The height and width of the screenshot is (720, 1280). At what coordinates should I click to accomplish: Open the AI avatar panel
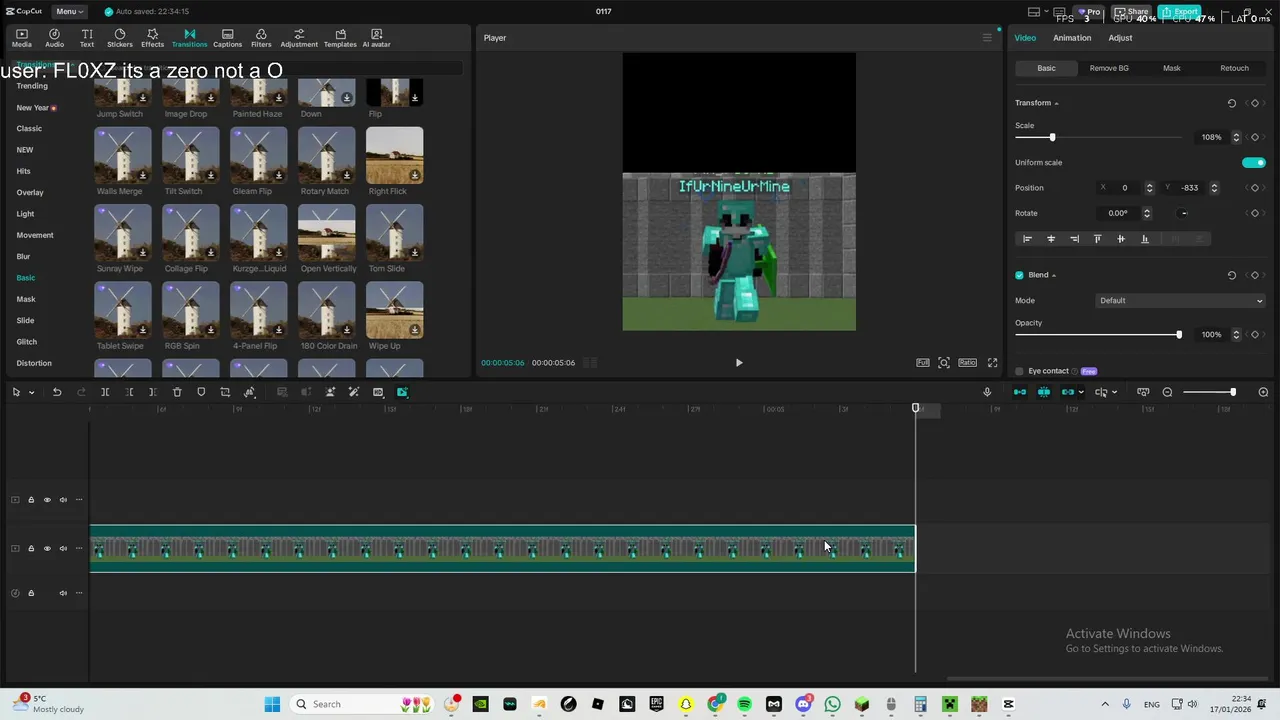pyautogui.click(x=376, y=38)
